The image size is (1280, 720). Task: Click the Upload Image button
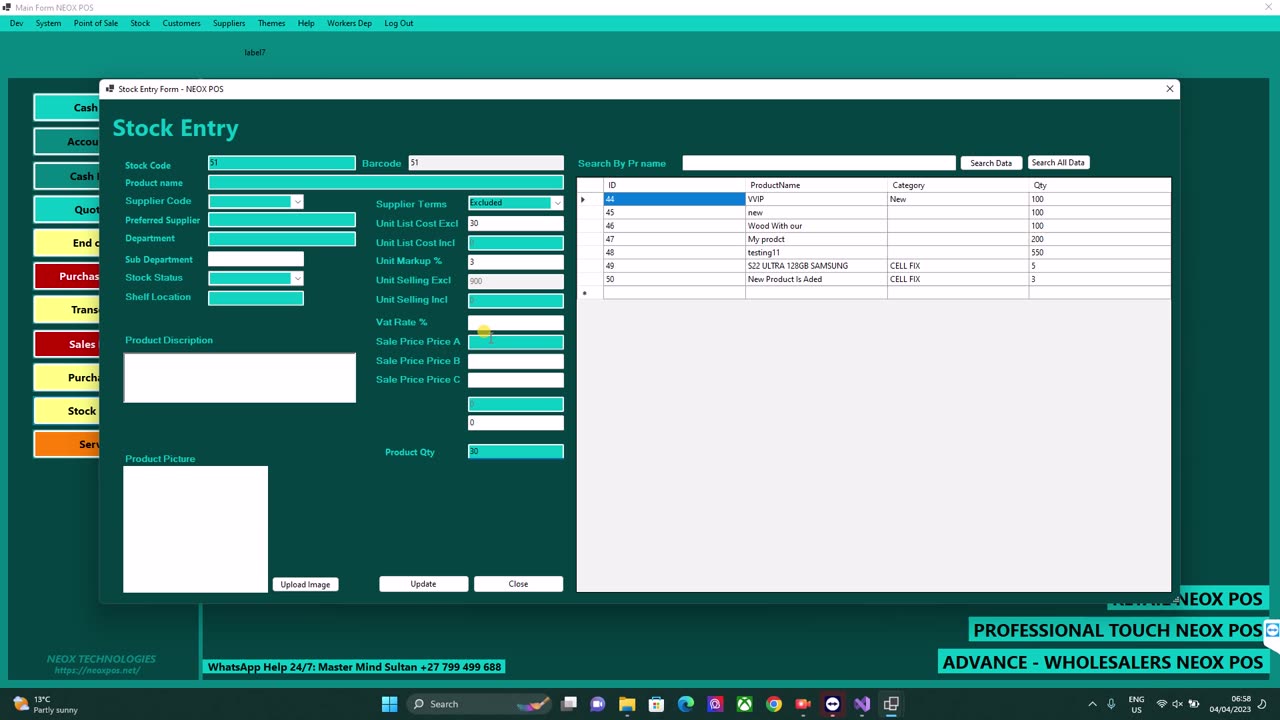(305, 584)
